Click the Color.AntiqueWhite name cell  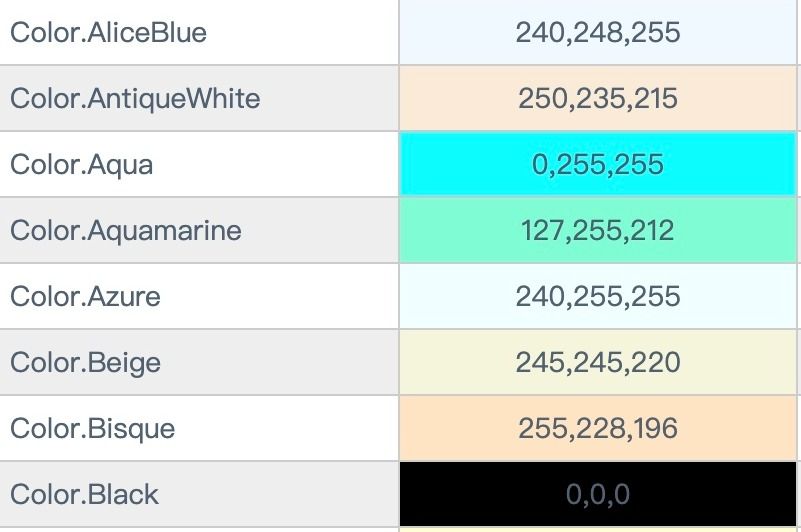click(199, 98)
